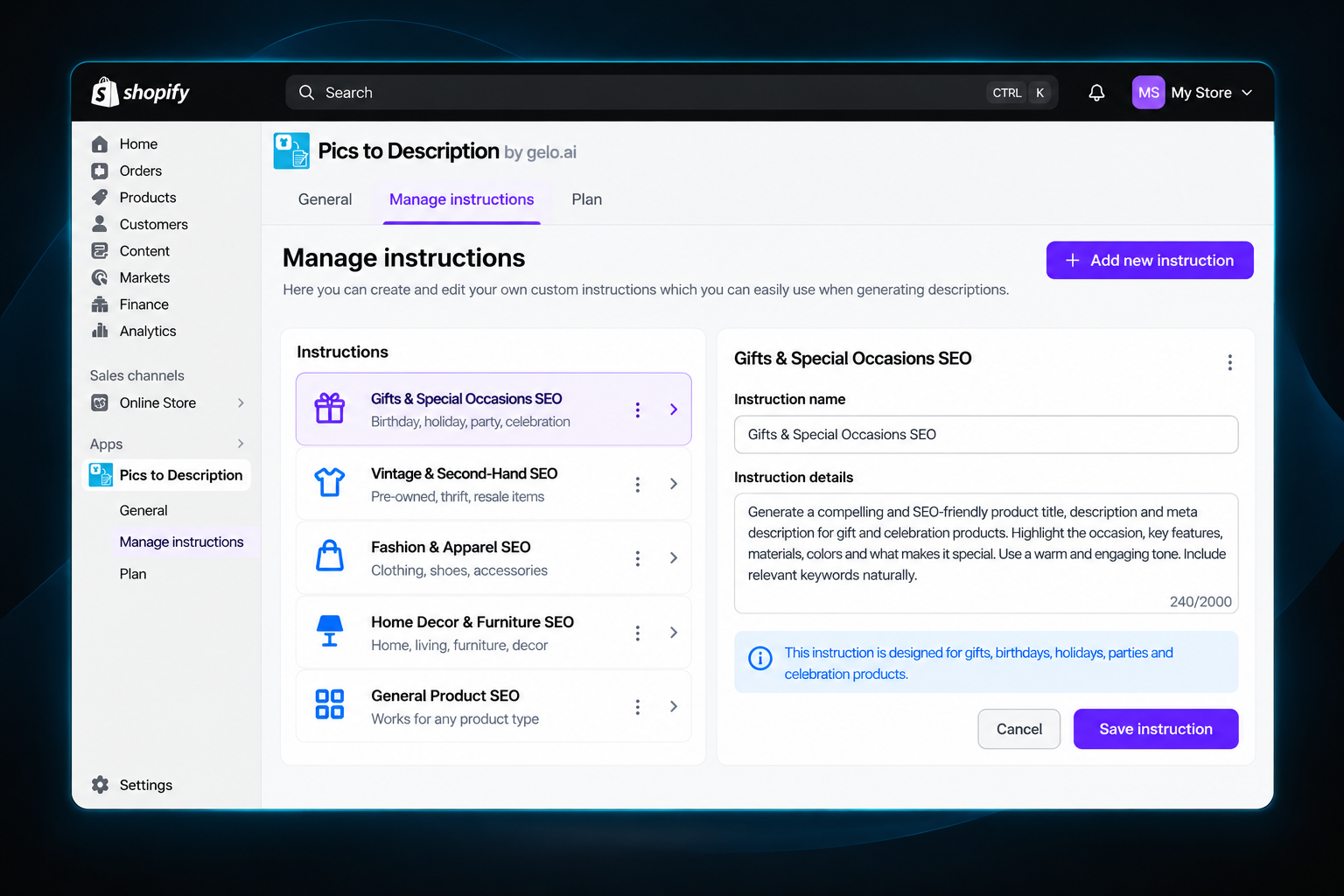Open the General Product SEO row chevron
Screen dimensions: 1344x896
[x=674, y=707]
